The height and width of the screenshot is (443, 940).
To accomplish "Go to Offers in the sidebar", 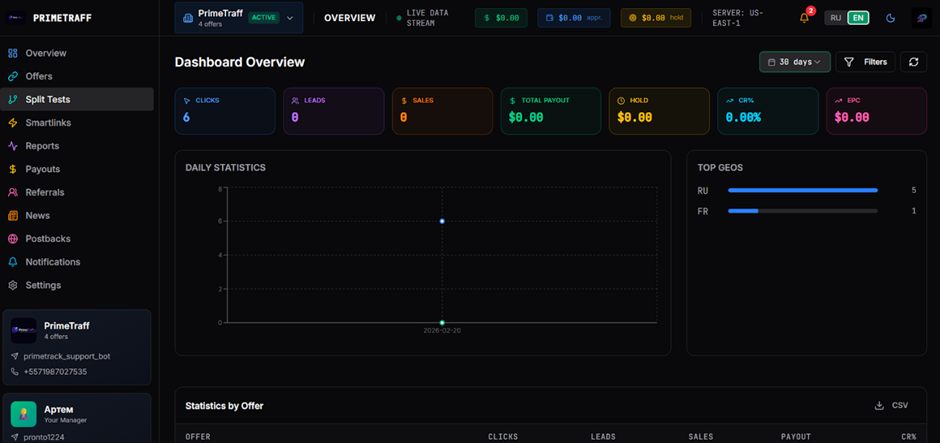I will (39, 76).
